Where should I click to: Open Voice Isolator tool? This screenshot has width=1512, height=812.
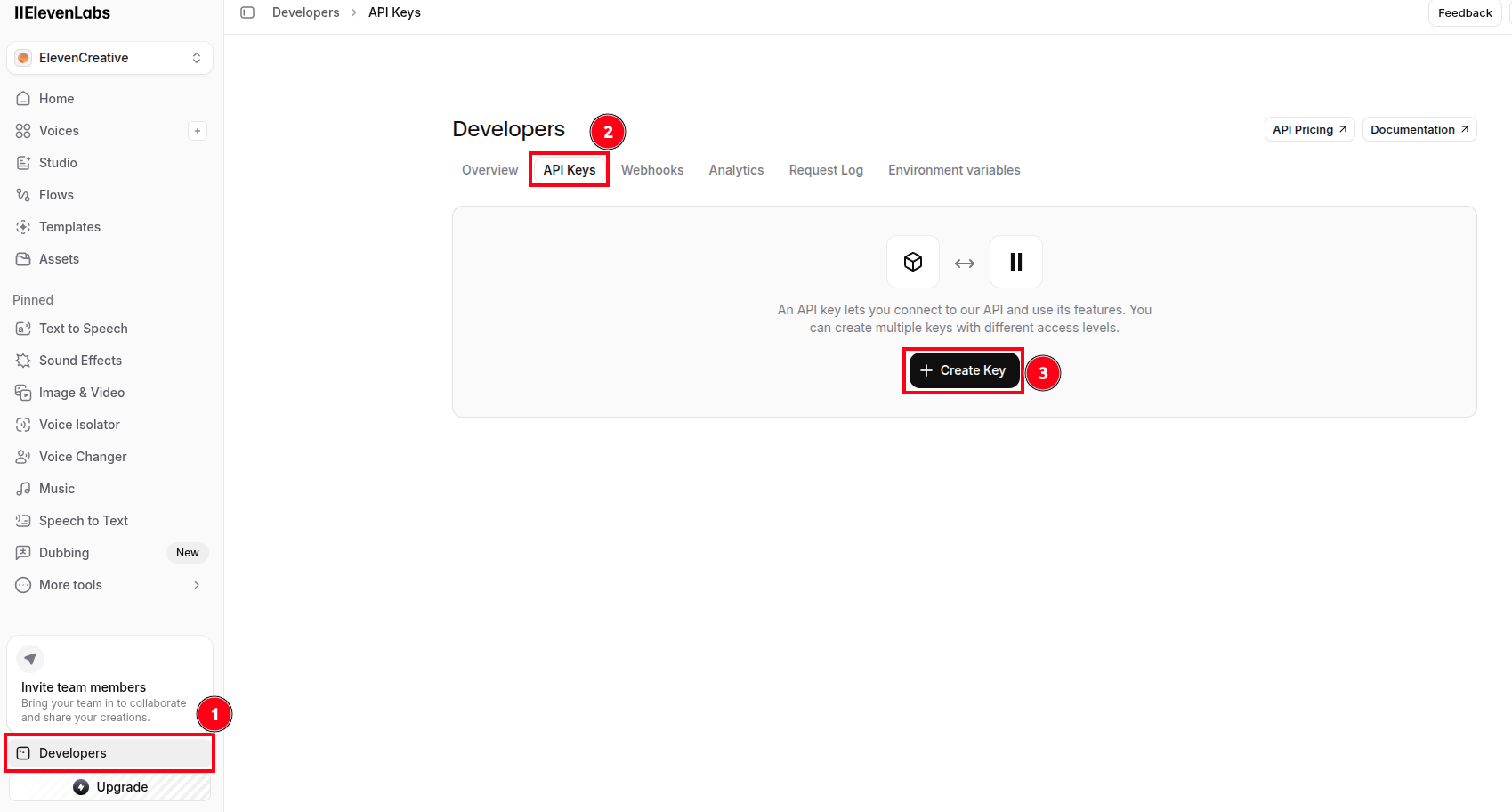click(110, 425)
